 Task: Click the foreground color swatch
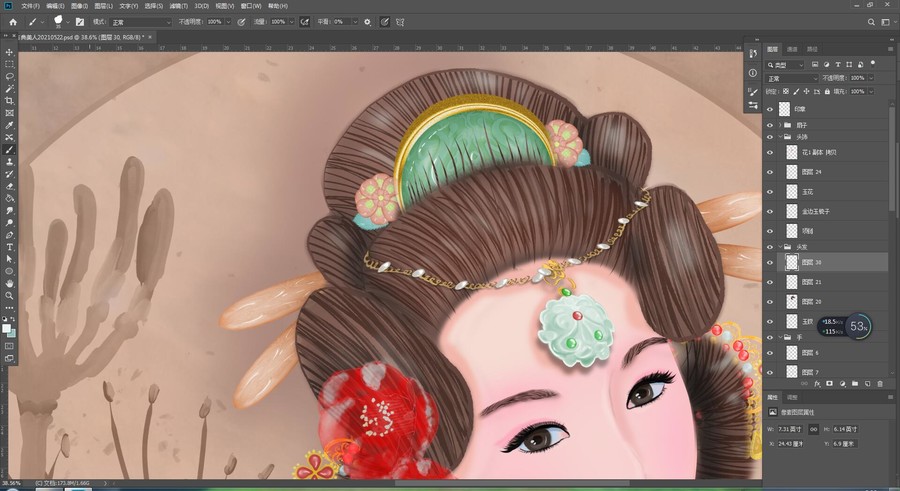pos(6,329)
